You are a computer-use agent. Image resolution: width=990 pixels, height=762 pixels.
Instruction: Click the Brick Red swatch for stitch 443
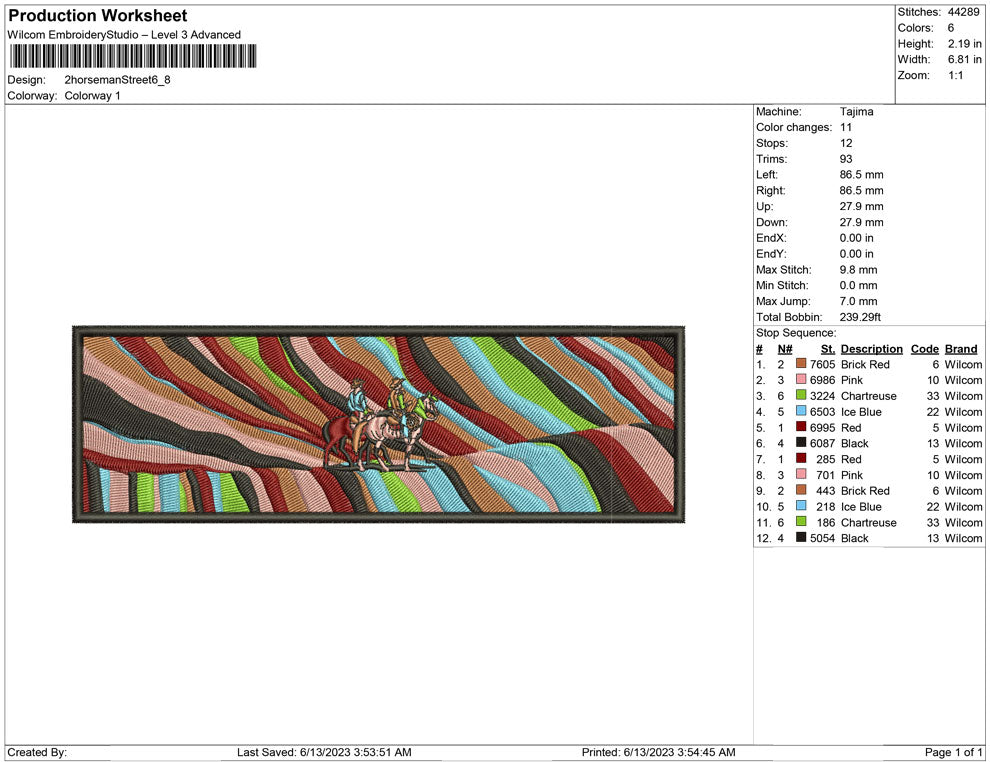tap(801, 490)
